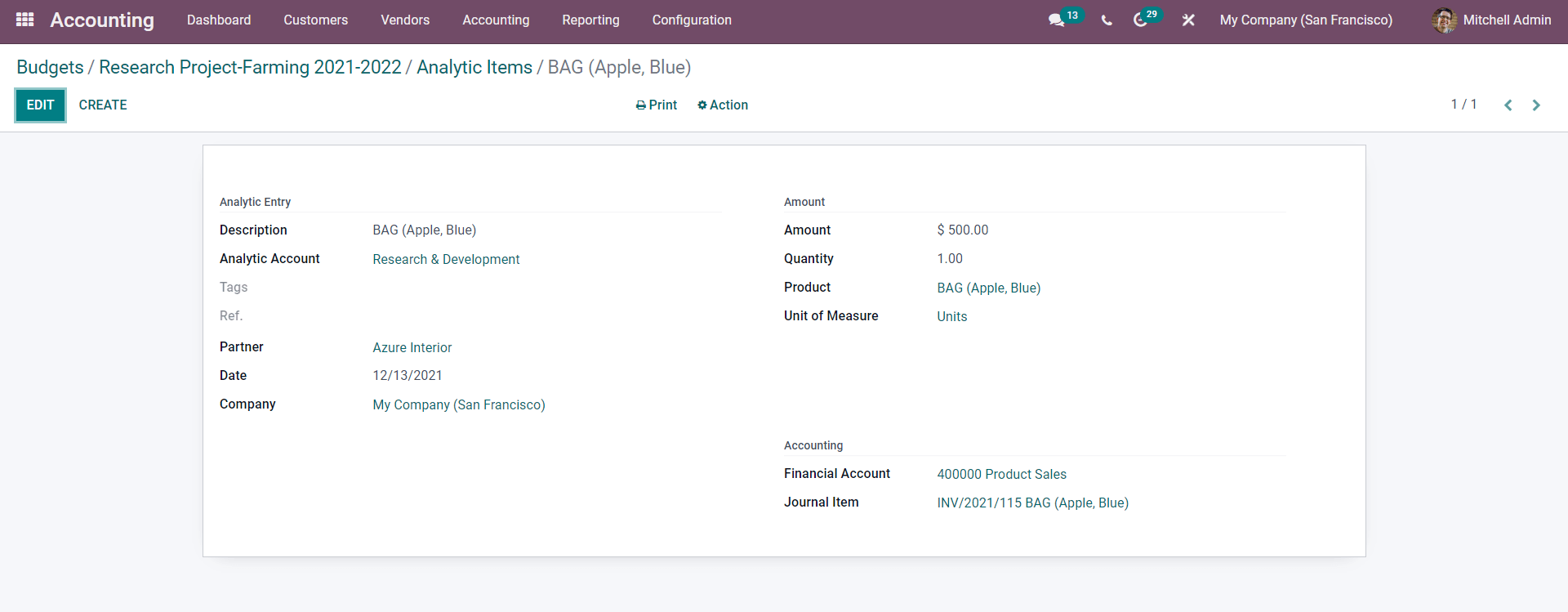Open the Units unit of measure link

(951, 316)
